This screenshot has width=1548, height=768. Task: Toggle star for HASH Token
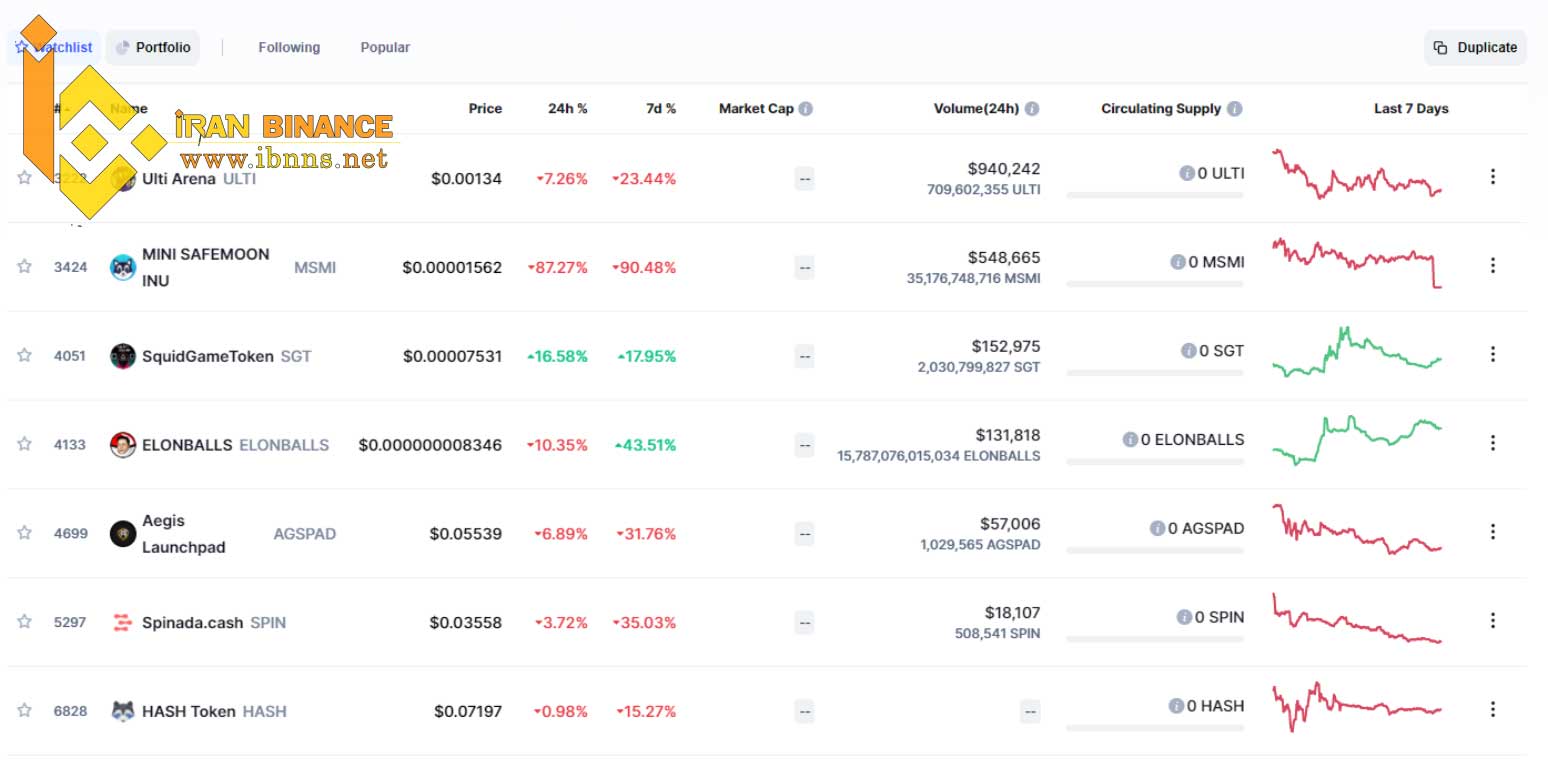click(24, 710)
